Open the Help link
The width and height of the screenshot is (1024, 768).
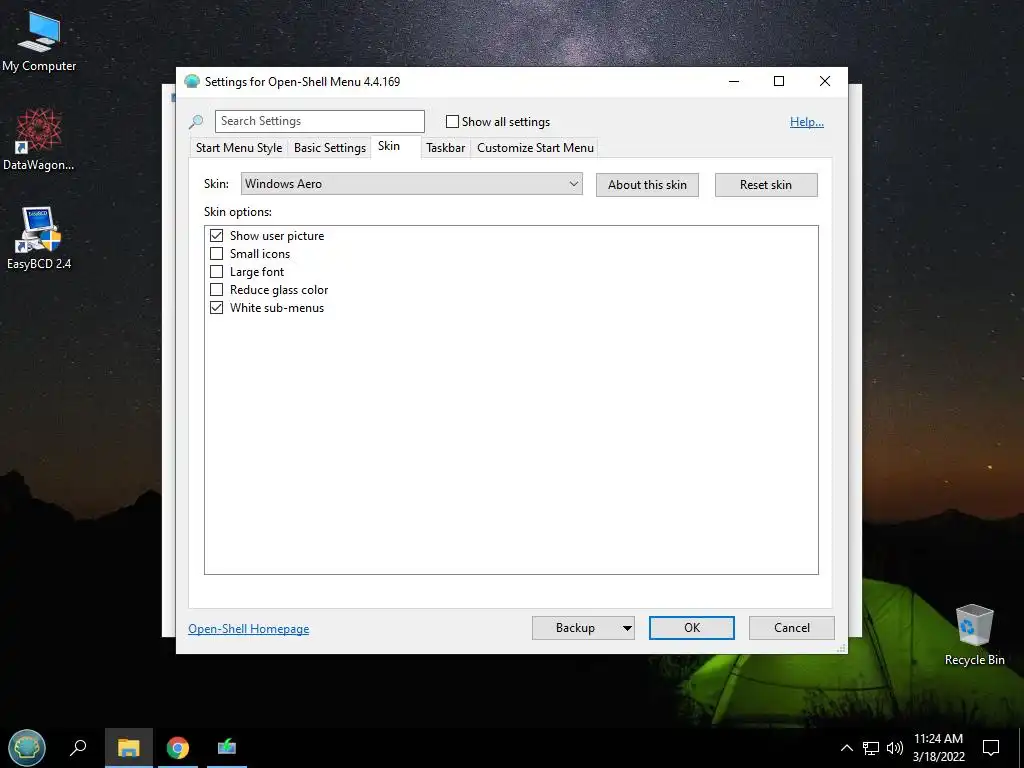pos(807,122)
